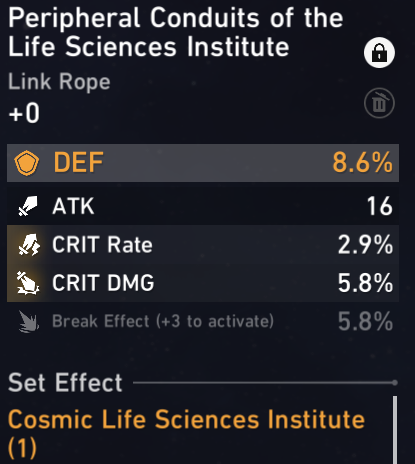415x464 pixels.
Task: Click the CRIT Rate icon
Action: 29,245
